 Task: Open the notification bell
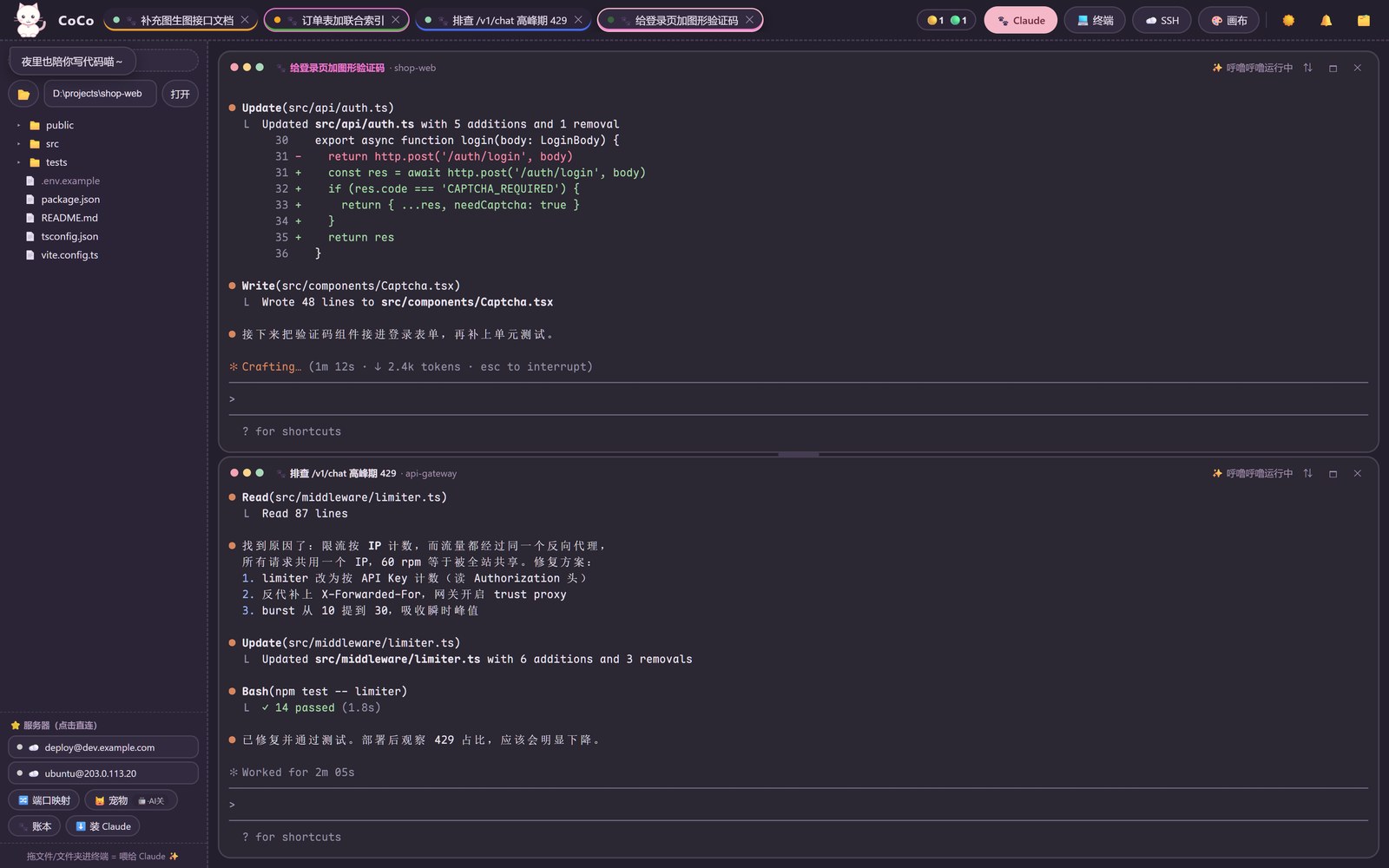(1326, 20)
